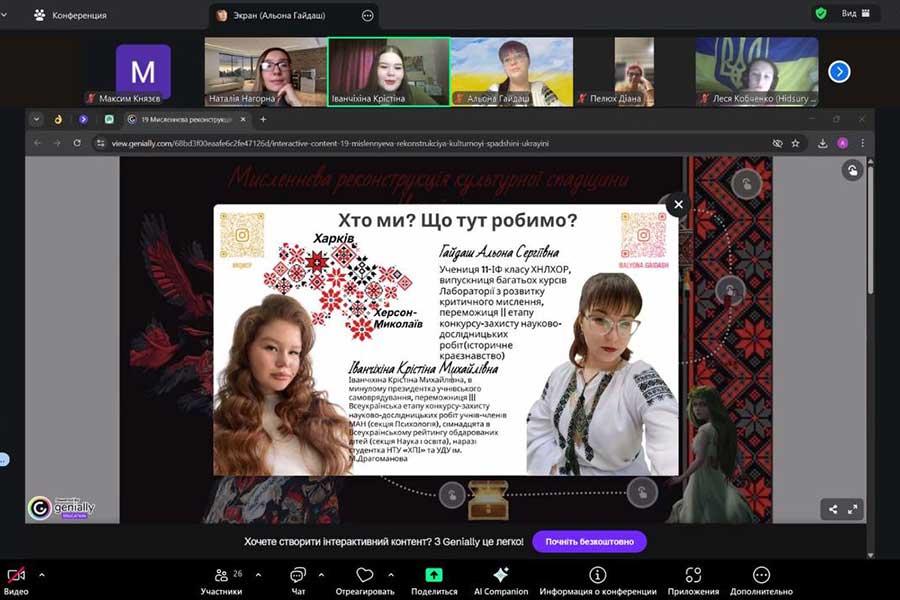Screen dimensions: 900x600
Task: Expand browser tab search chevron
Action: tap(36, 119)
